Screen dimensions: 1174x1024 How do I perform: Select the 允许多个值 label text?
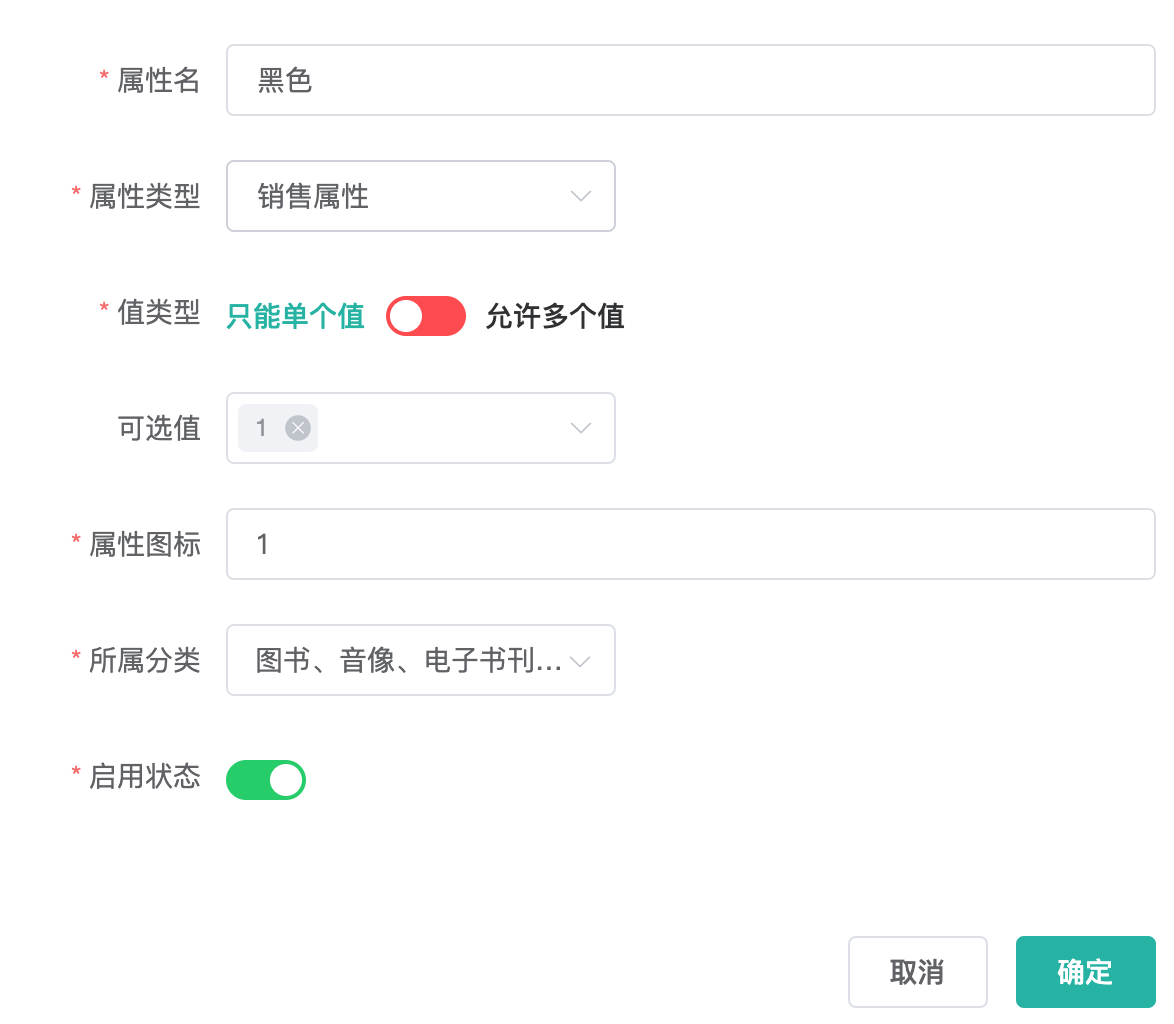[x=555, y=316]
